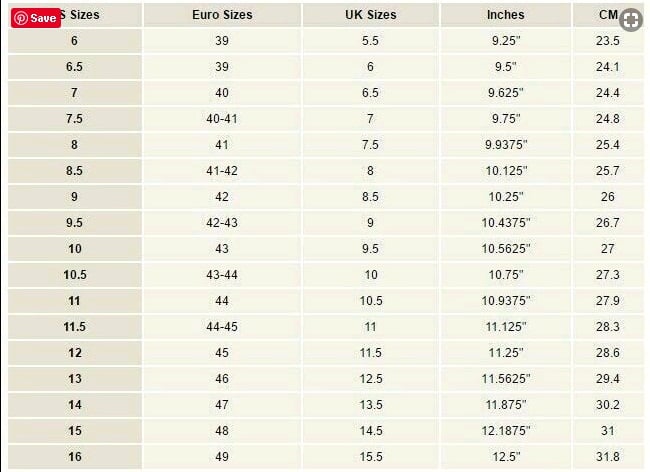Viewport: 650px width, 472px height.
Task: Select the US size 10.5 row label
Action: pyautogui.click(x=75, y=274)
